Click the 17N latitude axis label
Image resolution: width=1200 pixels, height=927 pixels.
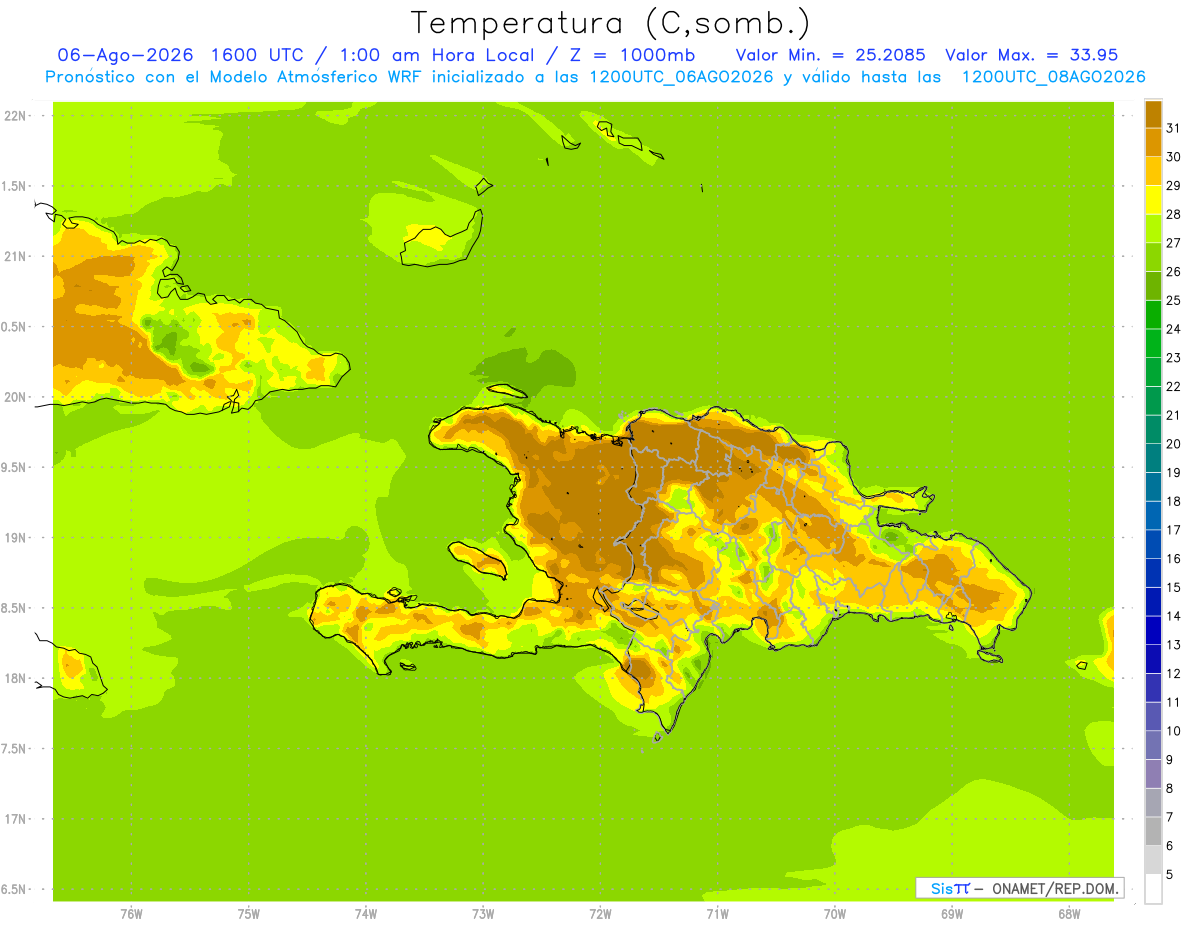(x=15, y=819)
